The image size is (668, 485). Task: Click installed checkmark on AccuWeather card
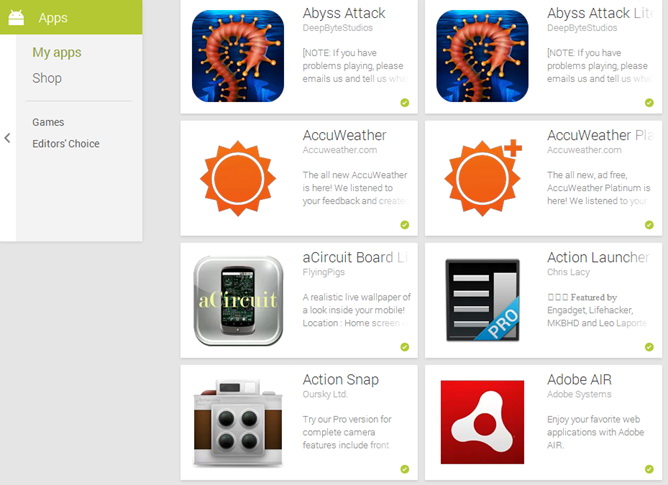(x=405, y=225)
